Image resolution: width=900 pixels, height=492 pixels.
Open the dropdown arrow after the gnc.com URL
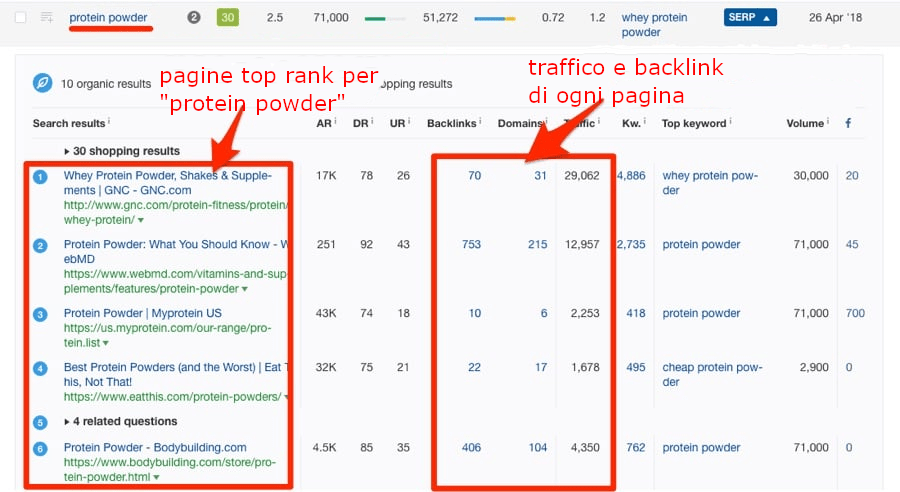click(x=141, y=220)
